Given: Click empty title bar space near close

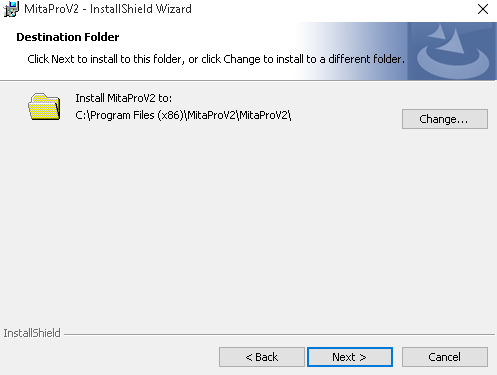Looking at the screenshot, I should pos(333,9).
